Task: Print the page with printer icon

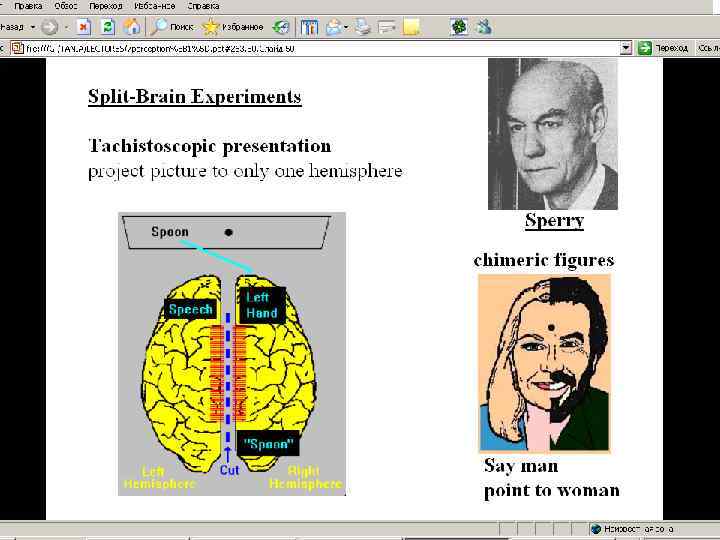Action: (363, 27)
